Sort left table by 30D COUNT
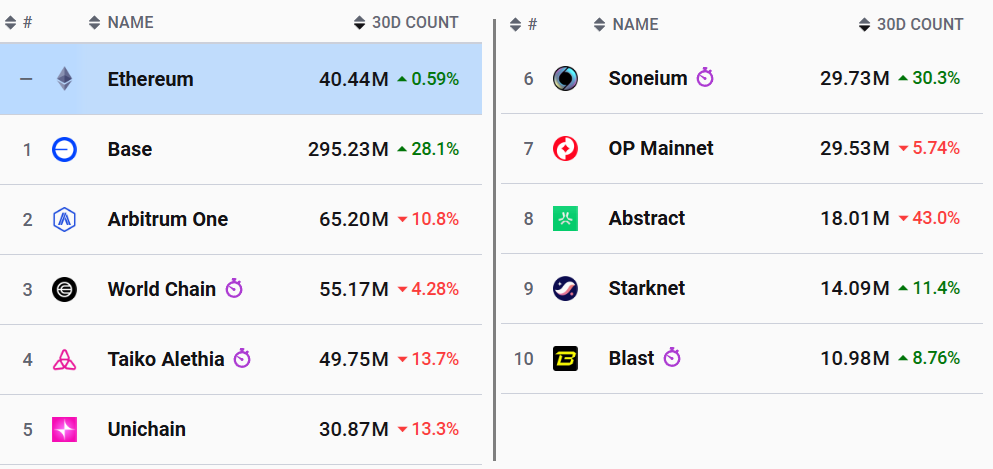Viewport: 993px width, 469px height. (405, 22)
